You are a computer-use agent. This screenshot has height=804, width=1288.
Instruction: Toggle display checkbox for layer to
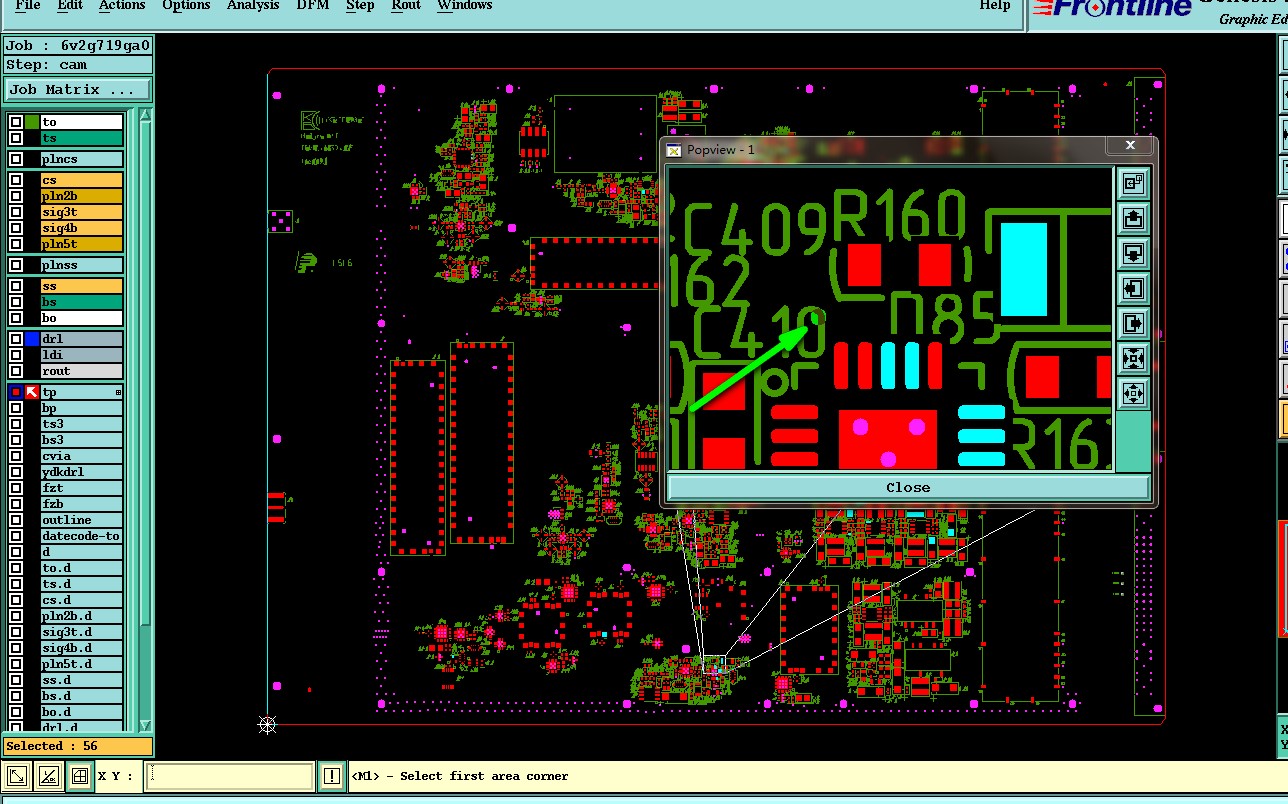point(16,122)
